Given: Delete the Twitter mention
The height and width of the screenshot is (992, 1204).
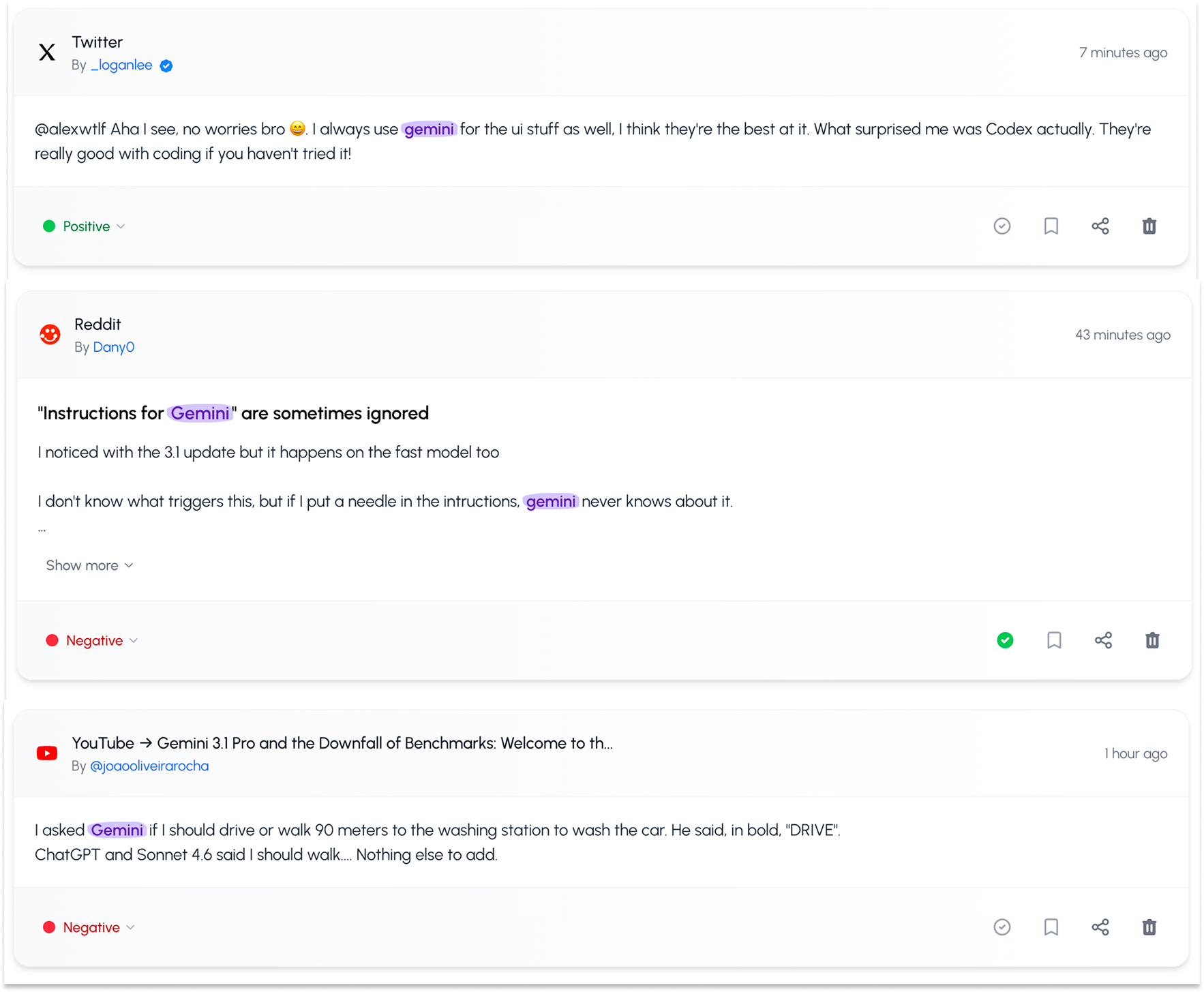Looking at the screenshot, I should click(1149, 226).
